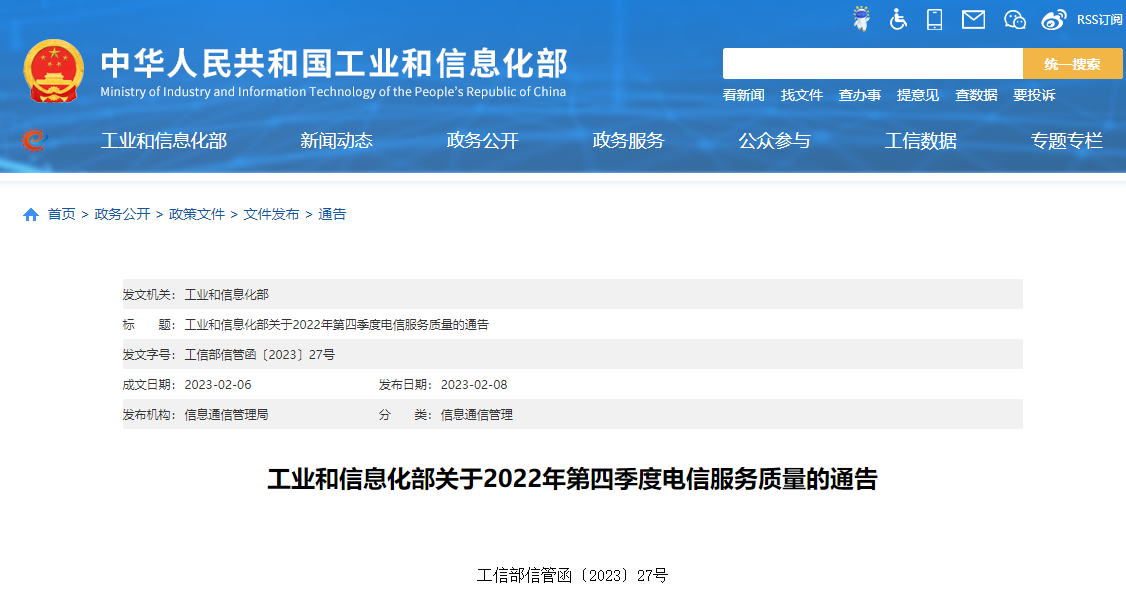Click the 发布机构 value 信息通信管理局

pyautogui.click(x=227, y=415)
